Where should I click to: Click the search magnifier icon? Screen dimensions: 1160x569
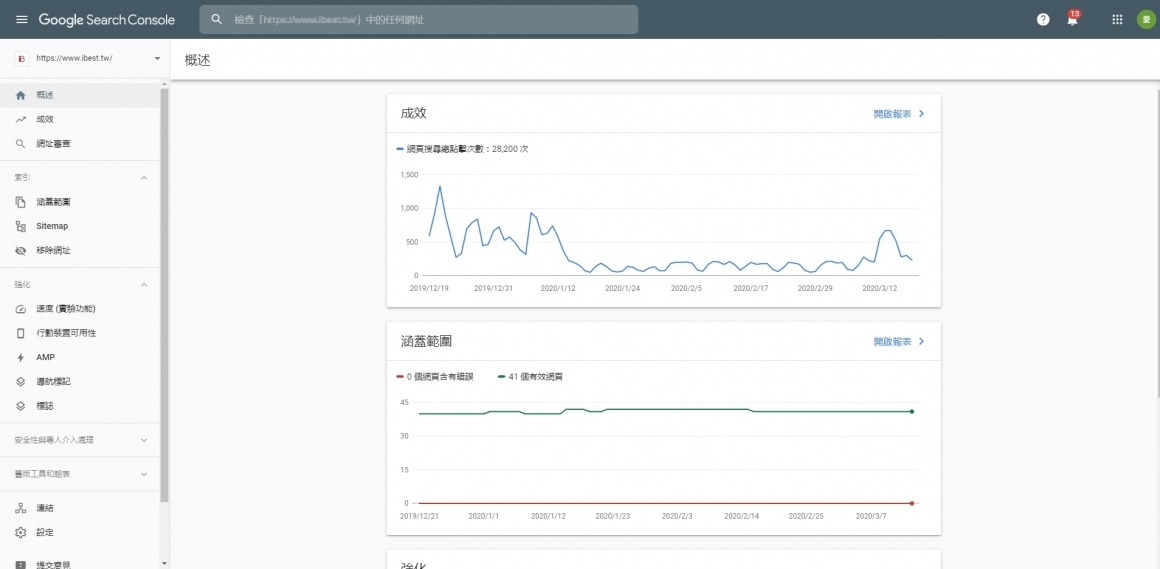tap(217, 19)
